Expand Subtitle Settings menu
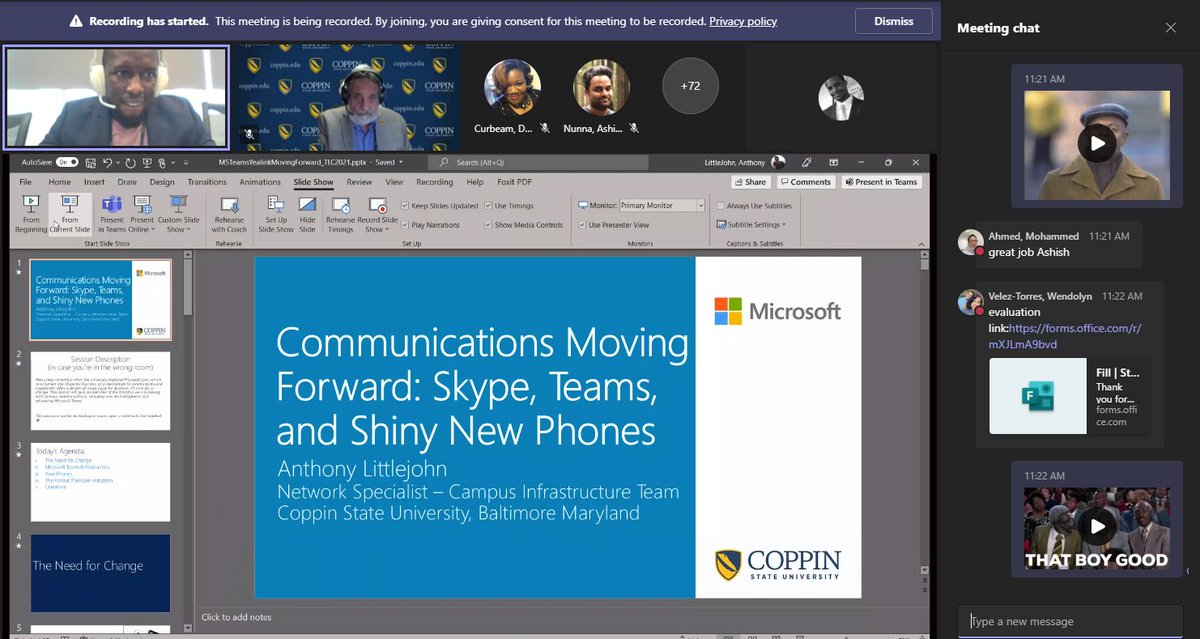 [x=750, y=225]
